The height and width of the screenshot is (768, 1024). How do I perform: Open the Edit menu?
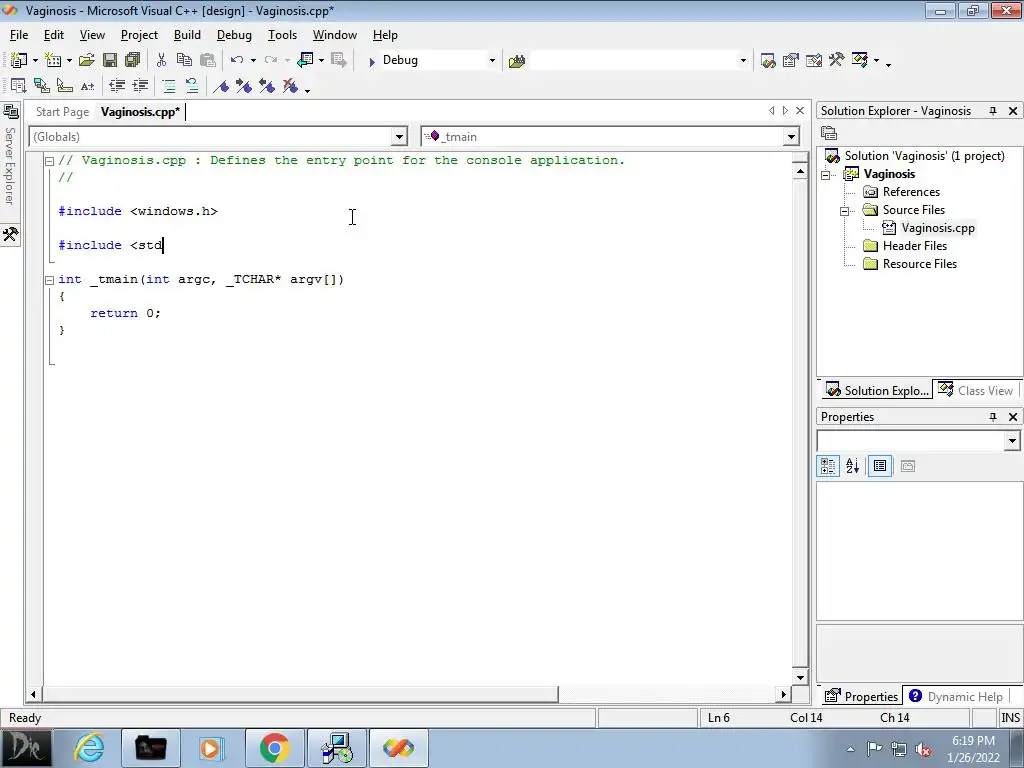point(54,35)
